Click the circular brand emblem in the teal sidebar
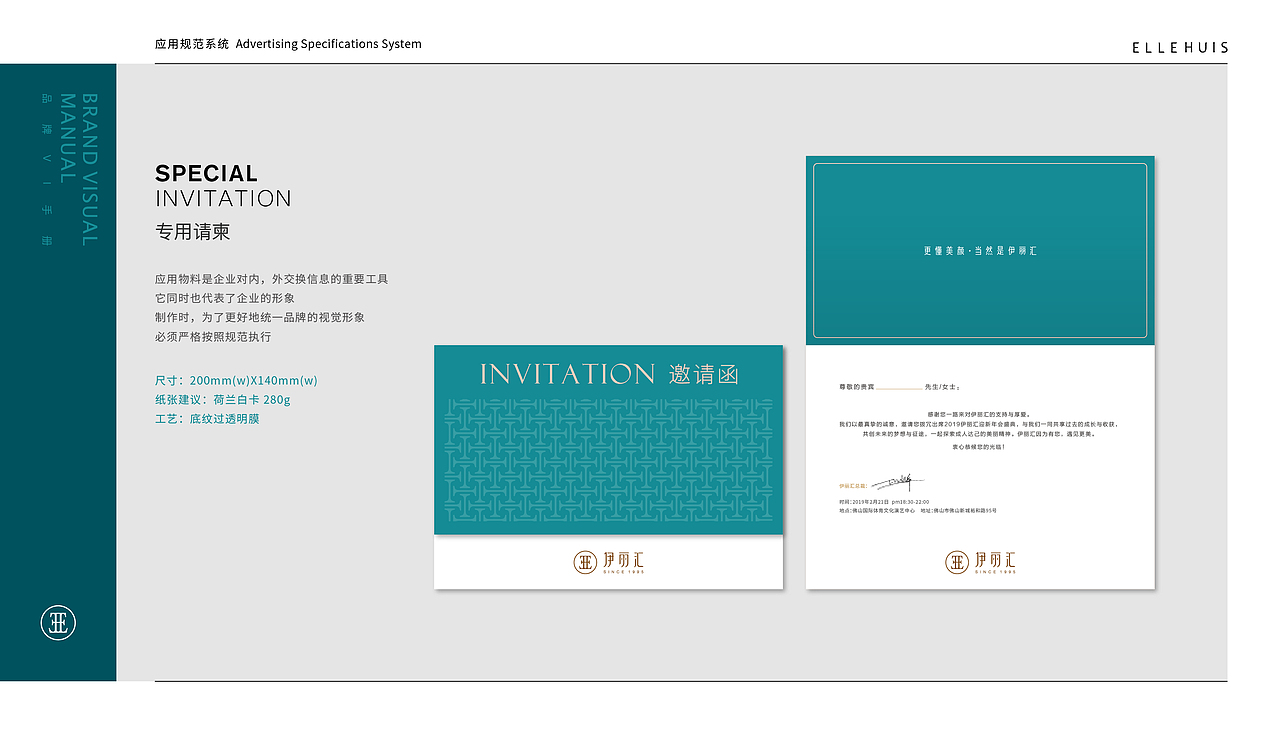 (x=58, y=623)
